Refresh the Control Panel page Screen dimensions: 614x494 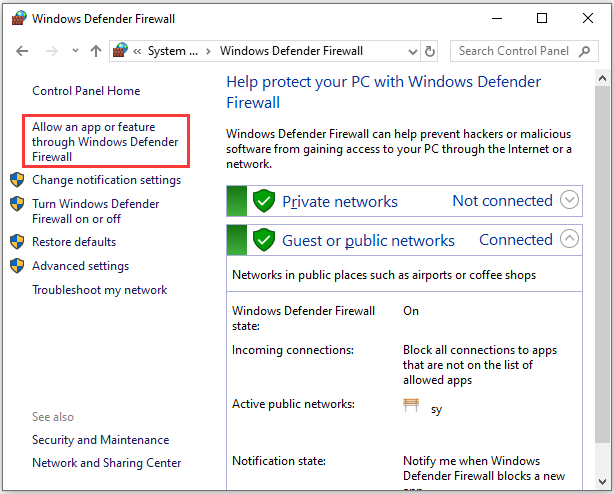(430, 51)
